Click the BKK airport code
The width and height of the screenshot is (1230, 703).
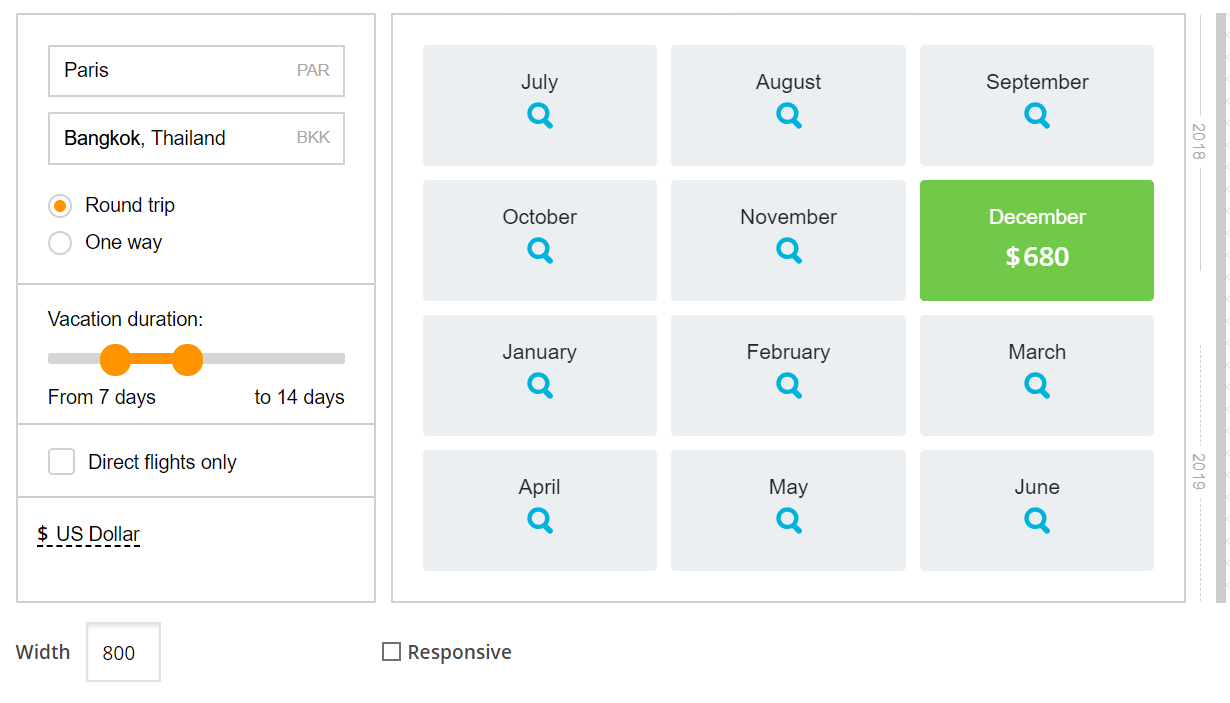(x=313, y=138)
